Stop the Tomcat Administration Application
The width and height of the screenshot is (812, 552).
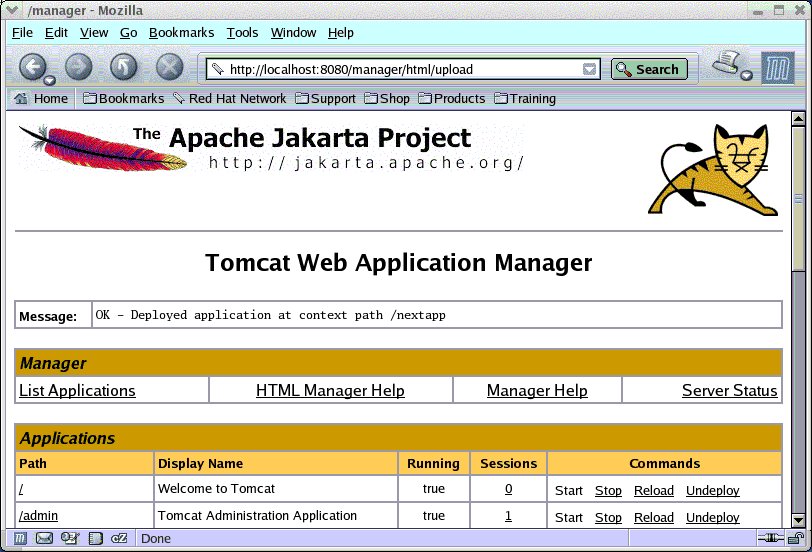click(608, 517)
